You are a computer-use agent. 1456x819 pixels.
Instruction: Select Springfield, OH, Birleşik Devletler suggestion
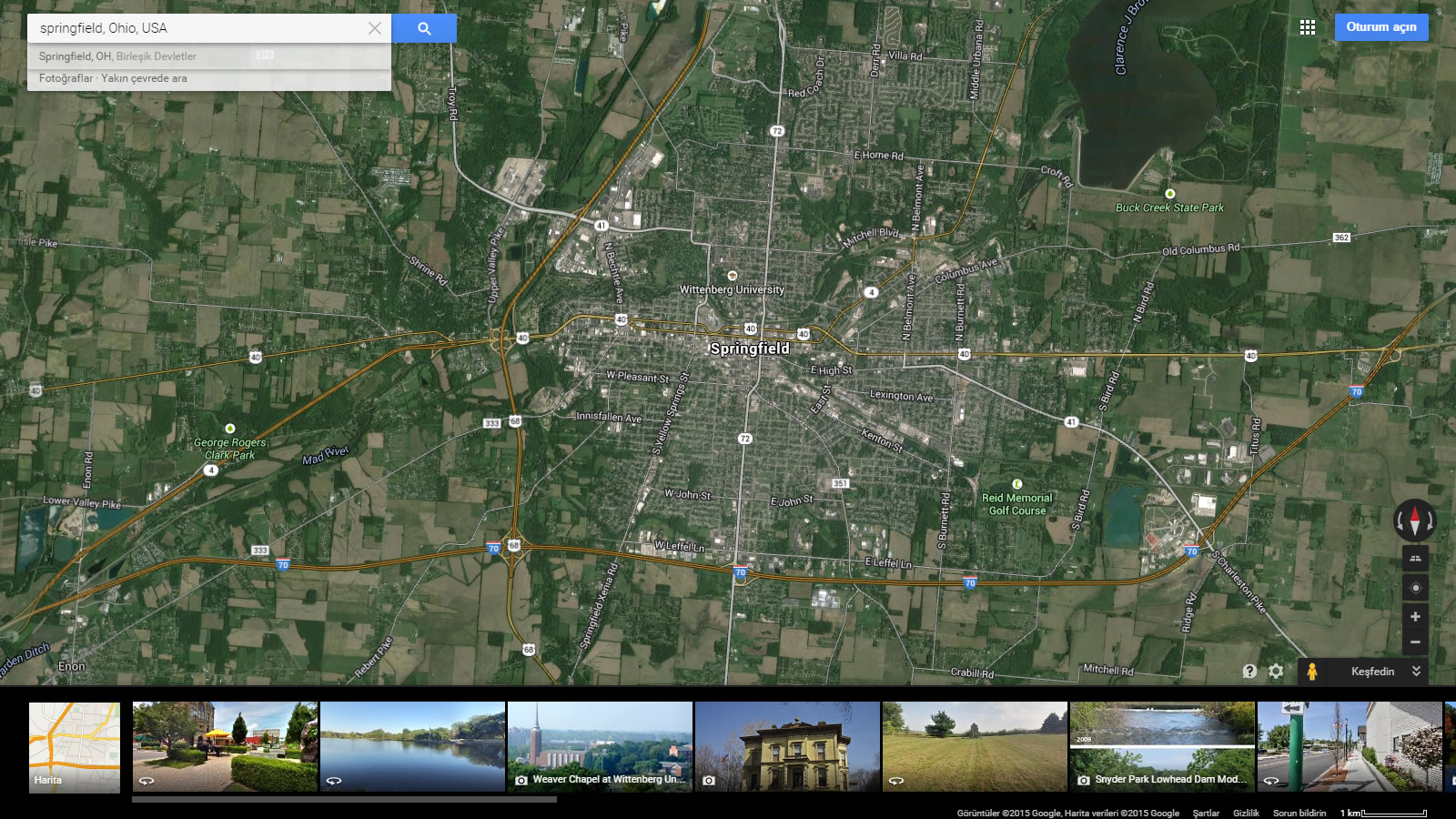click(x=117, y=56)
